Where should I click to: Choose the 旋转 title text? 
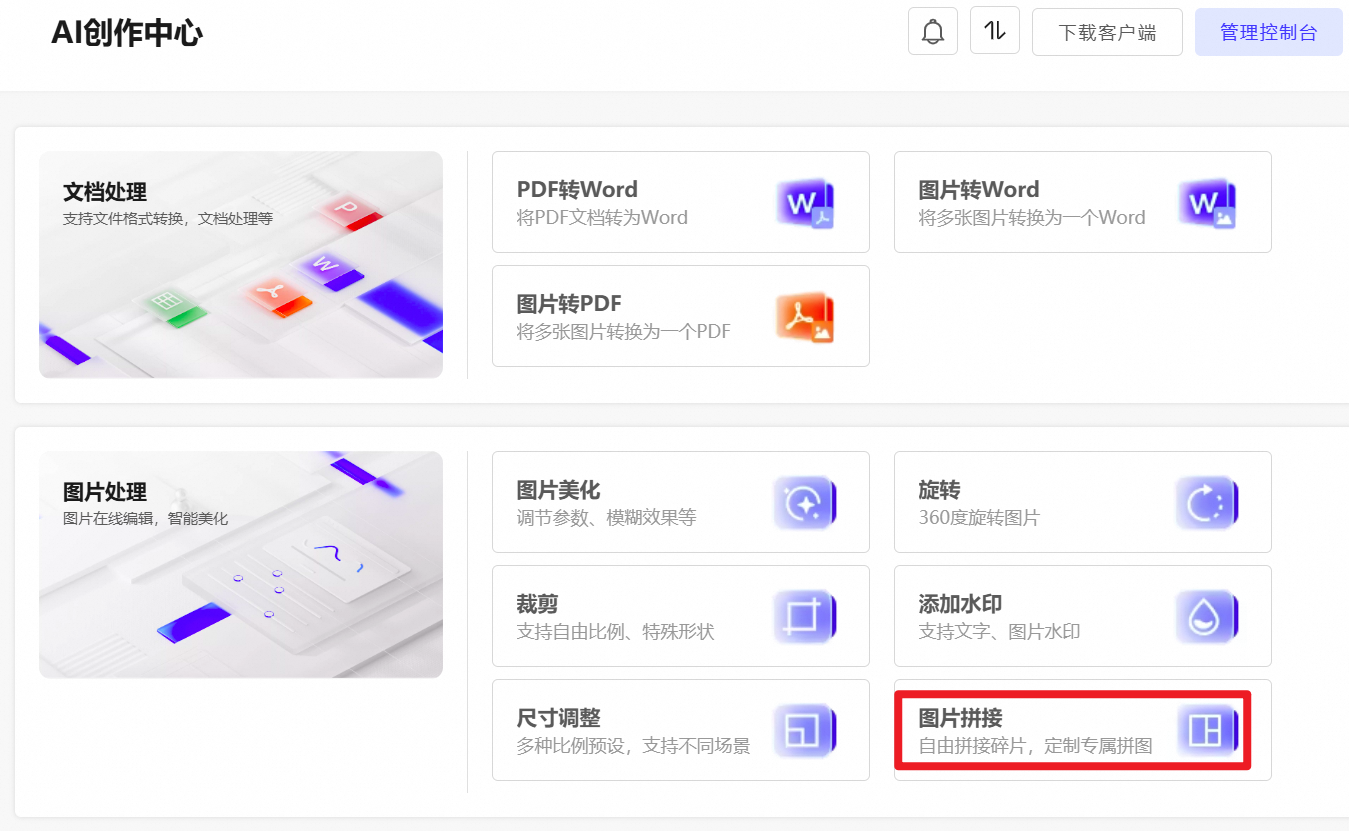click(x=939, y=490)
